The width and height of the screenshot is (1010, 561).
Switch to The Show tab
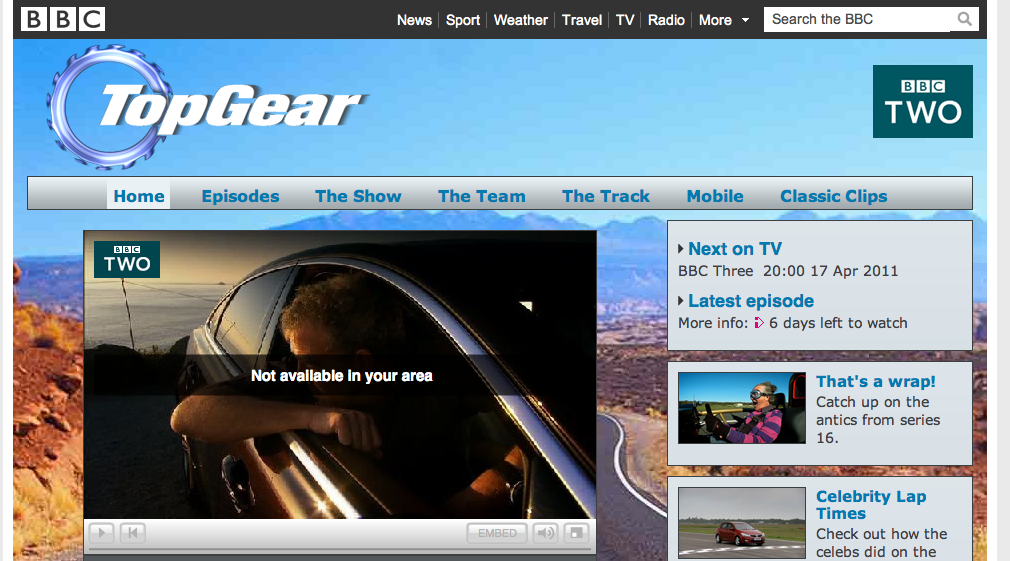click(358, 196)
